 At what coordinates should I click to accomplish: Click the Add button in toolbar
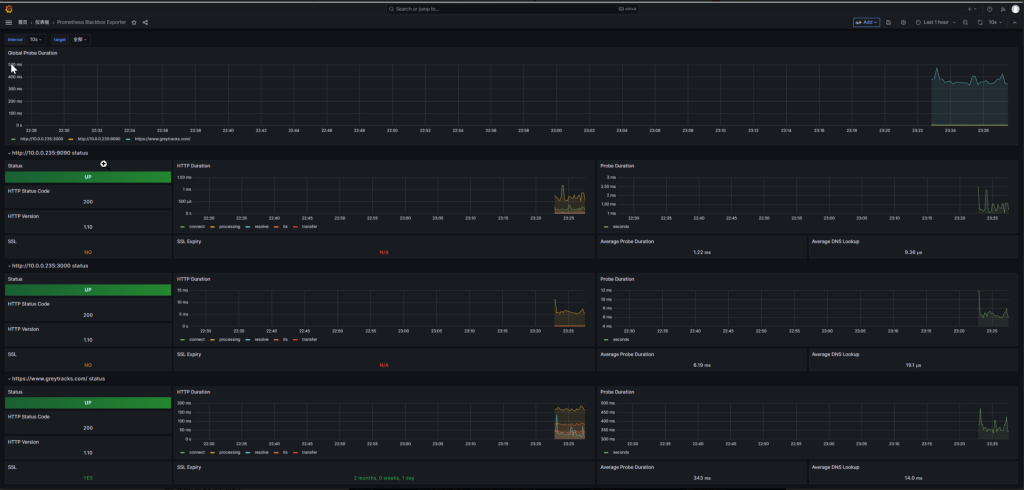tap(866, 22)
